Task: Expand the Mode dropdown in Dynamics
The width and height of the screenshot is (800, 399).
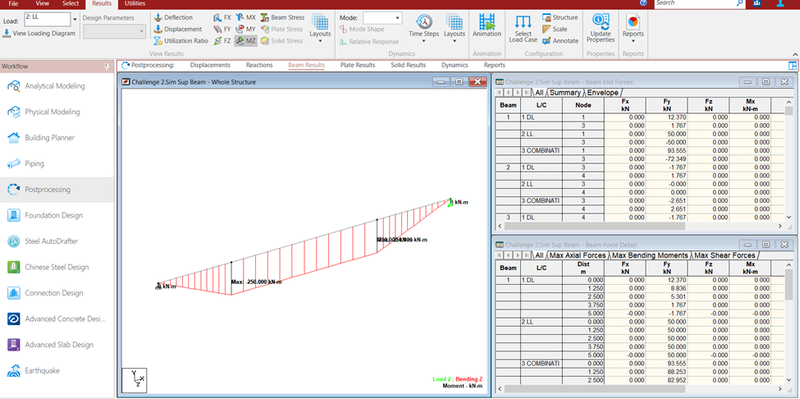Action: tap(383, 18)
